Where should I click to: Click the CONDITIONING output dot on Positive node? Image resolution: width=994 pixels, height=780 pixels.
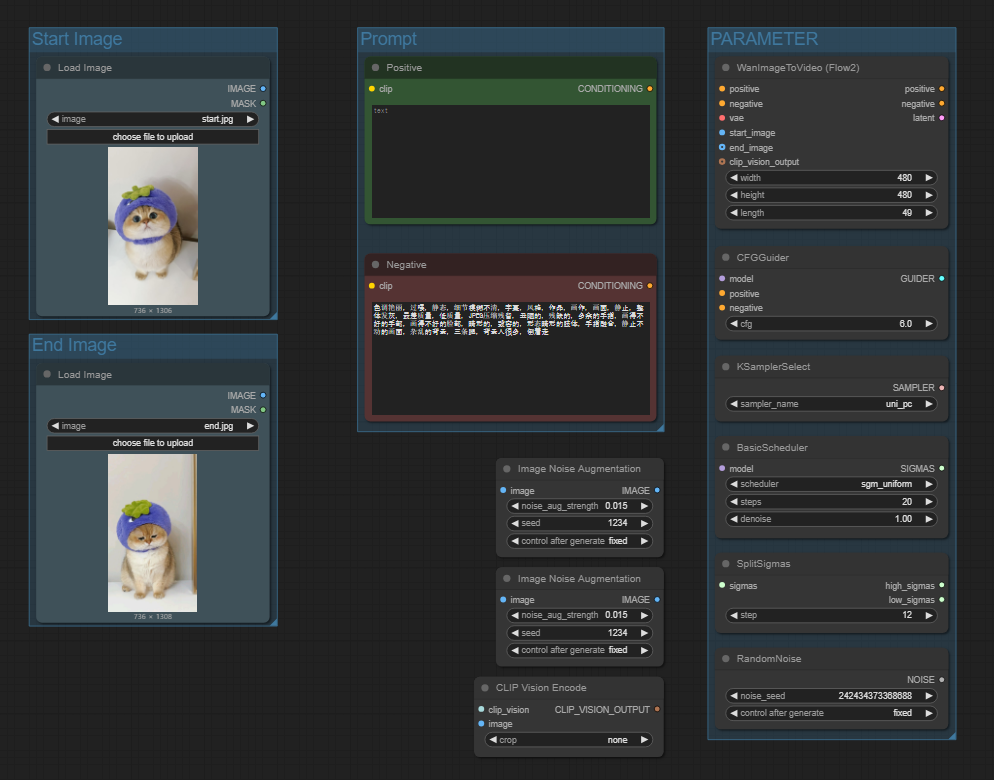coord(650,89)
